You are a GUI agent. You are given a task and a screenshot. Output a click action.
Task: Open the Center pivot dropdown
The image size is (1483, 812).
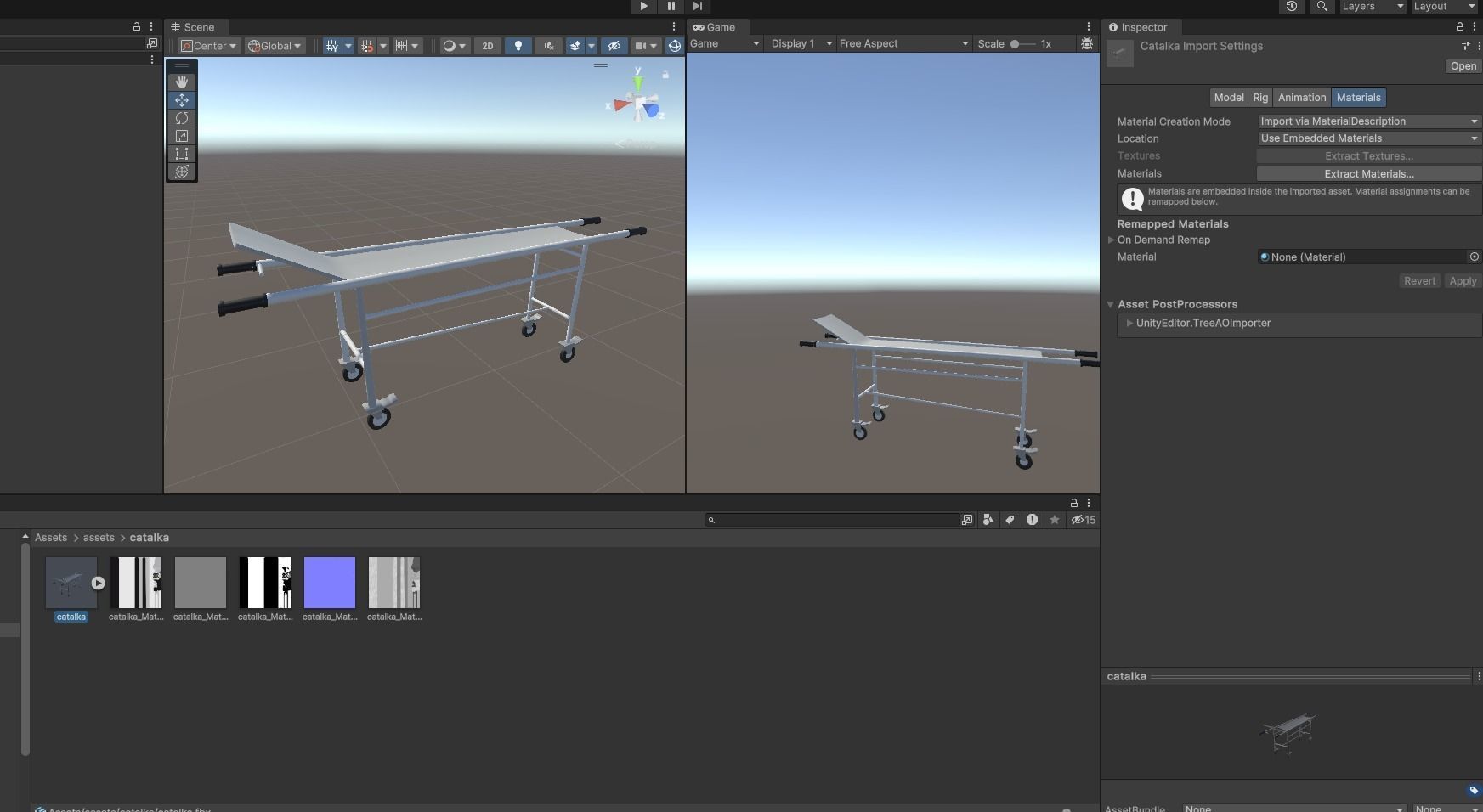tap(208, 46)
